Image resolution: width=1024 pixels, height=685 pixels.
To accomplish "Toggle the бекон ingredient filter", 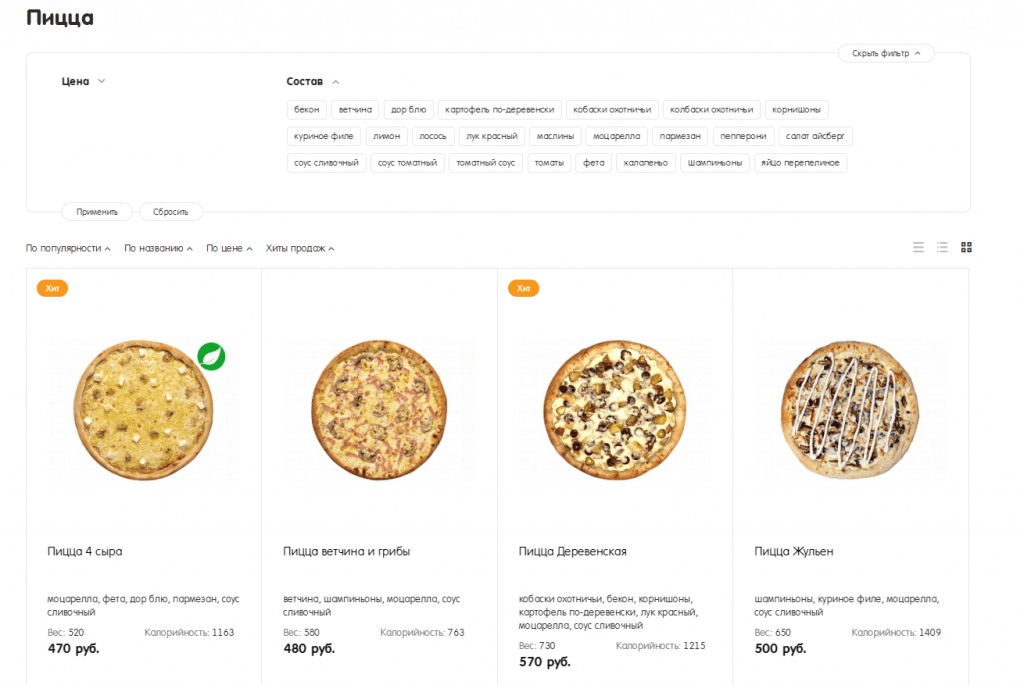I will tap(307, 110).
